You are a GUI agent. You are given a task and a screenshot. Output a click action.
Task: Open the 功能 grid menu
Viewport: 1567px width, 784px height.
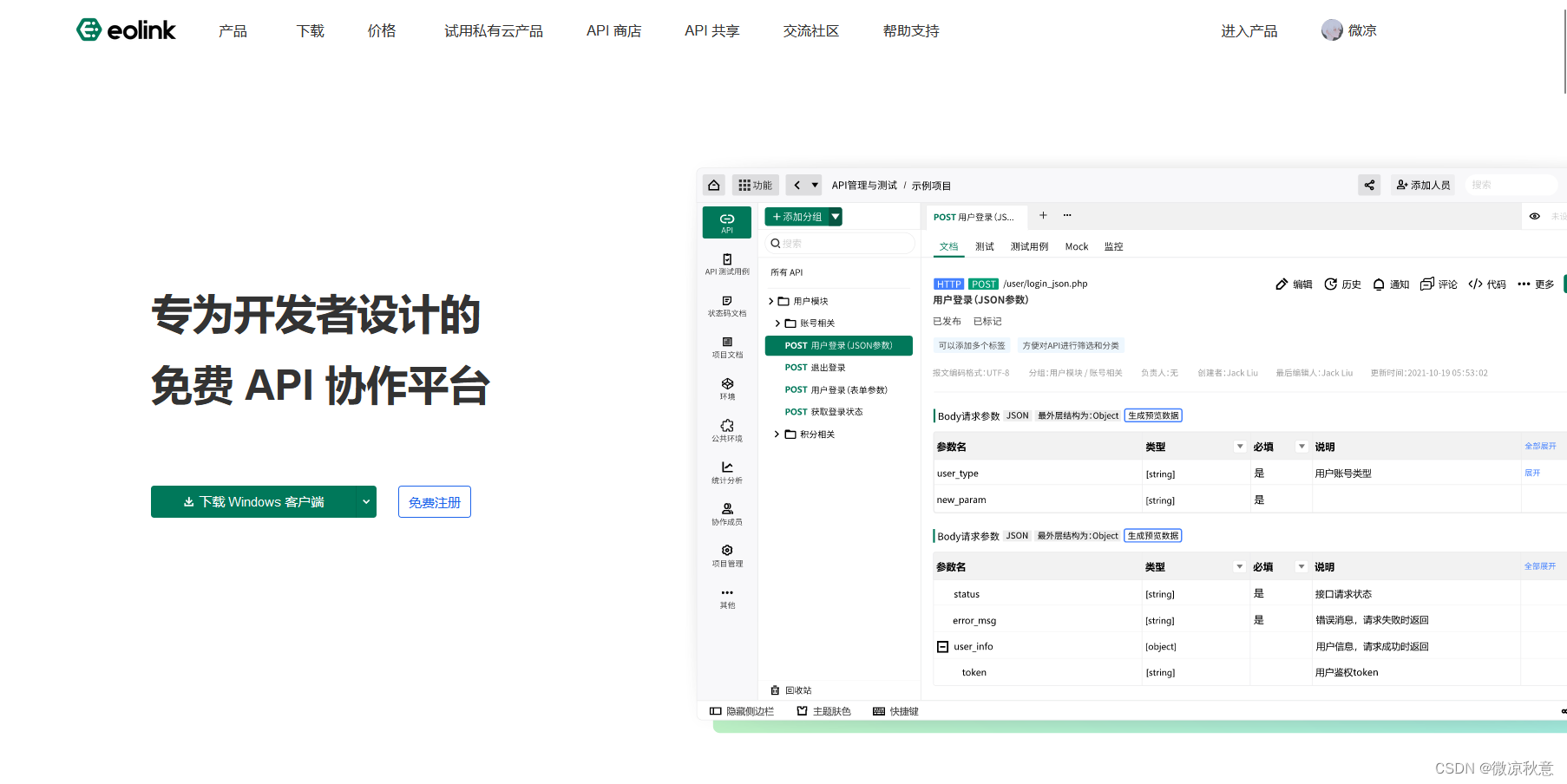coord(755,186)
